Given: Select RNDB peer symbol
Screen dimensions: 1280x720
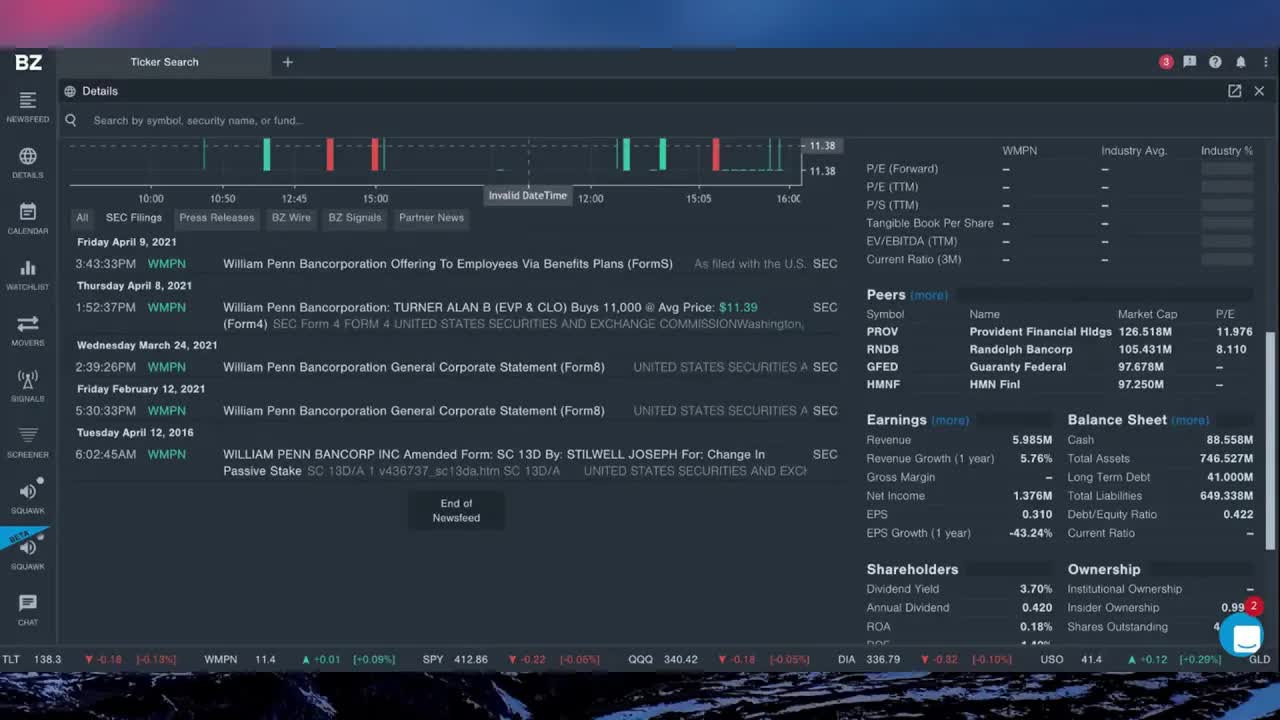Looking at the screenshot, I should point(883,350).
